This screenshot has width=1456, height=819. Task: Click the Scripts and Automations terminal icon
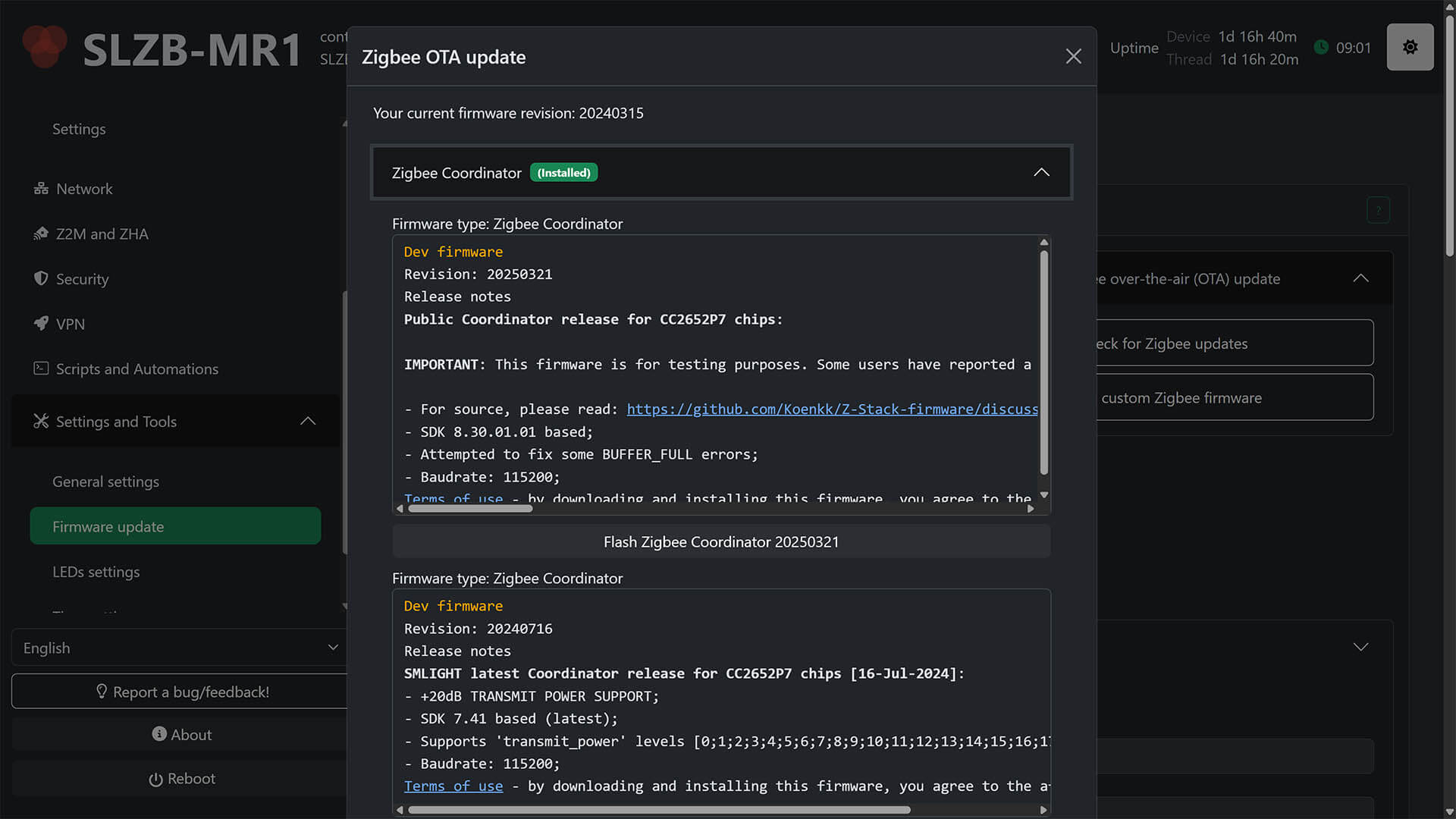pyautogui.click(x=41, y=369)
